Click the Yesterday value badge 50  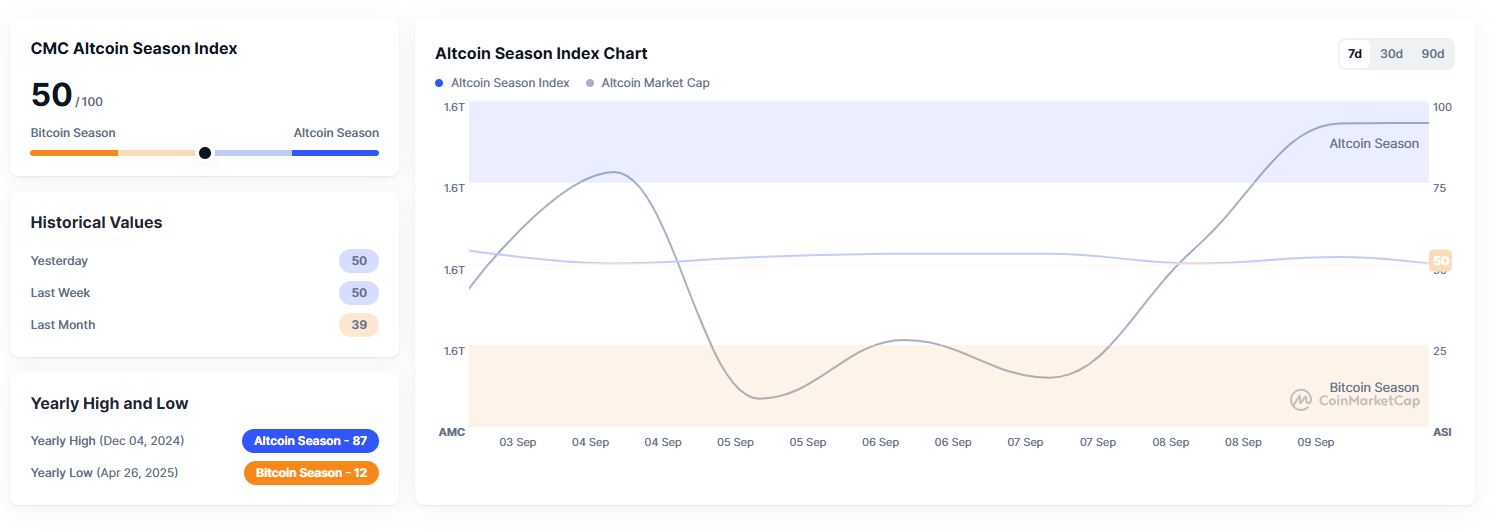click(359, 261)
